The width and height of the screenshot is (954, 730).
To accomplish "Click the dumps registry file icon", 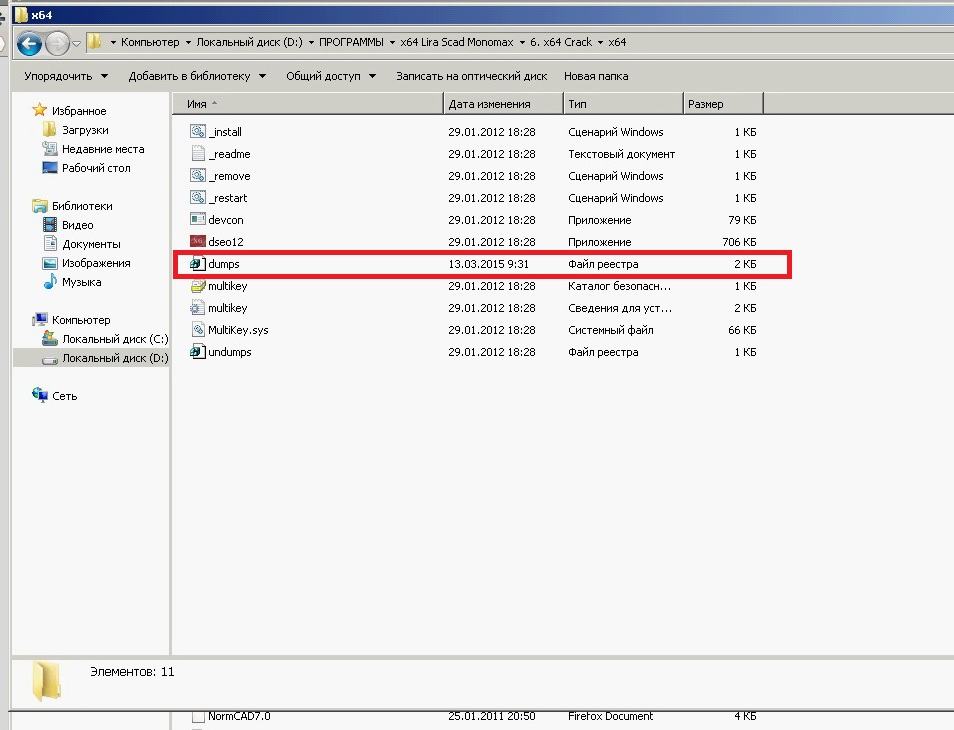I will coord(197,264).
